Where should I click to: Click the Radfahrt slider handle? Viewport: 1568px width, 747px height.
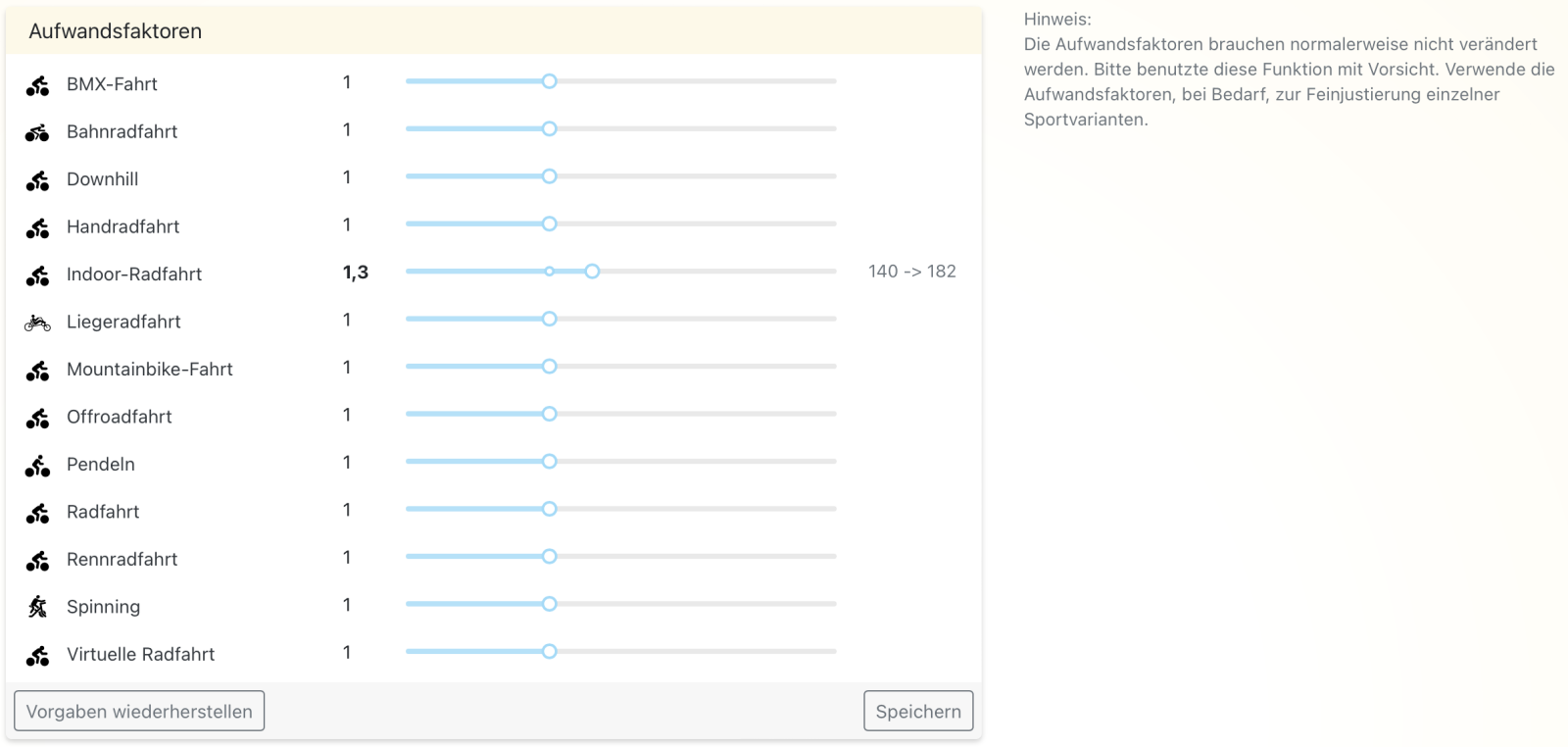click(x=550, y=509)
